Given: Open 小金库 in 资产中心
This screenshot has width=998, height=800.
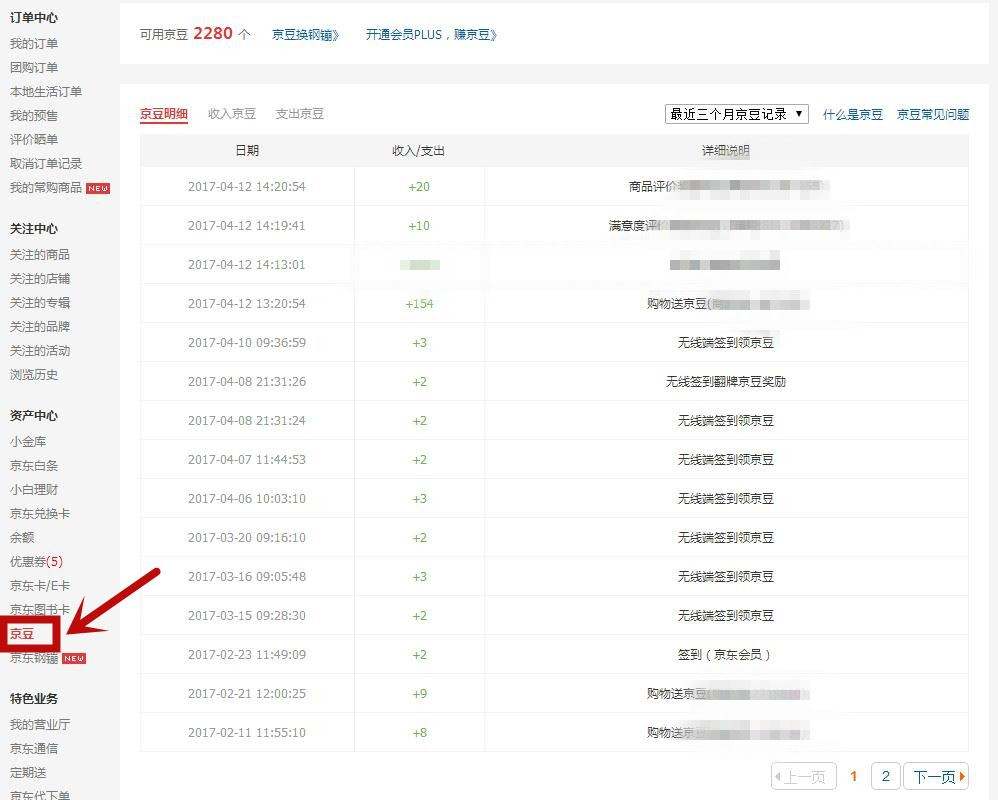Looking at the screenshot, I should click(28, 442).
